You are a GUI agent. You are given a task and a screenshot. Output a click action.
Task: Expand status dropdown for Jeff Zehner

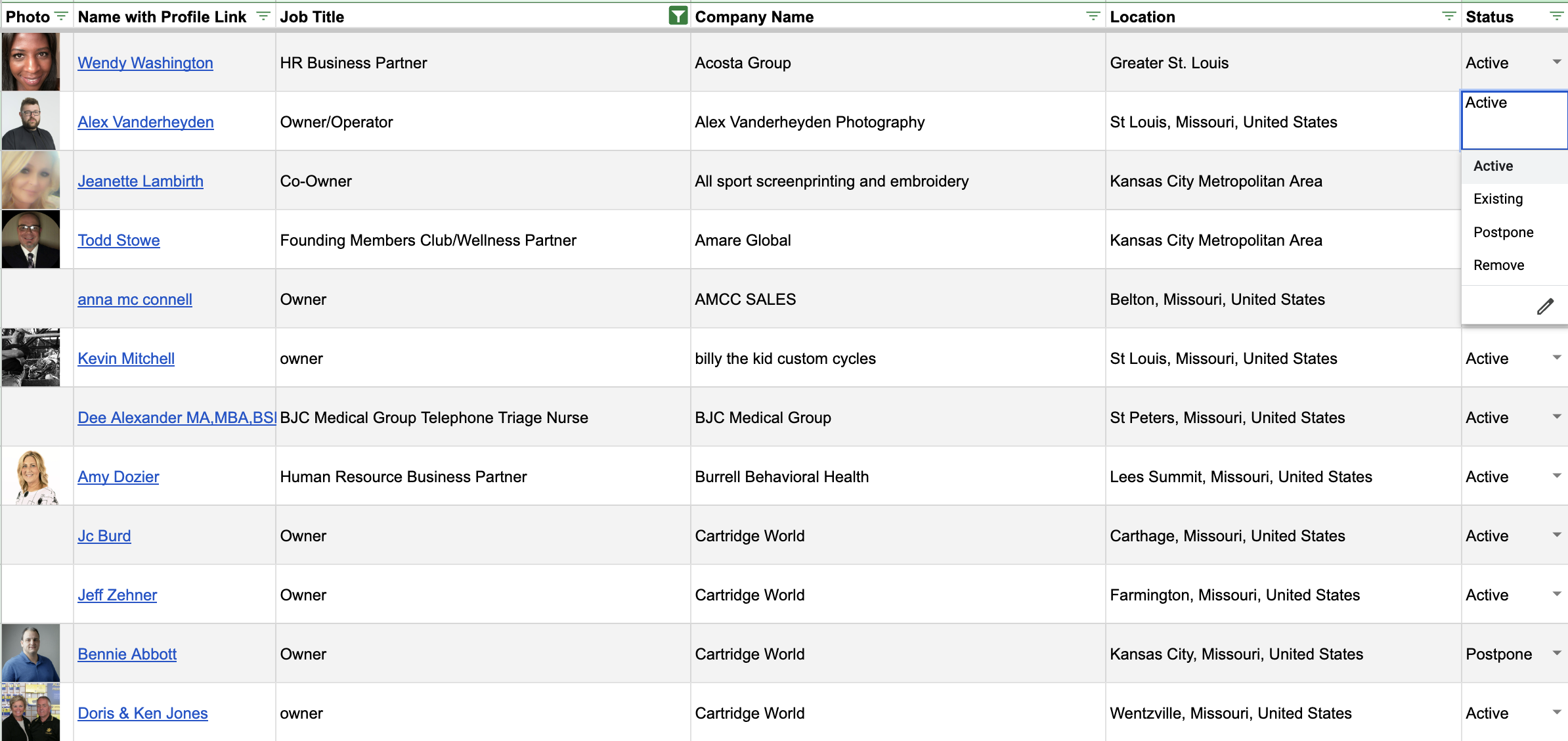click(1556, 595)
